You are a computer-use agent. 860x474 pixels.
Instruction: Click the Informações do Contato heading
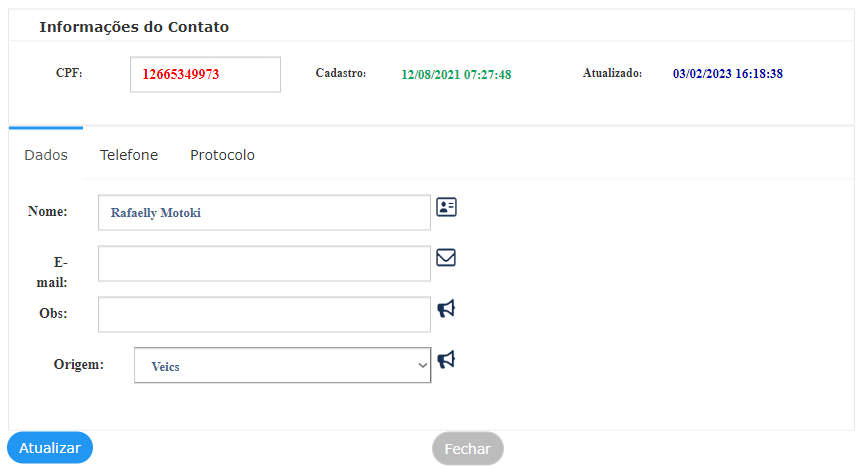pyautogui.click(x=134, y=27)
